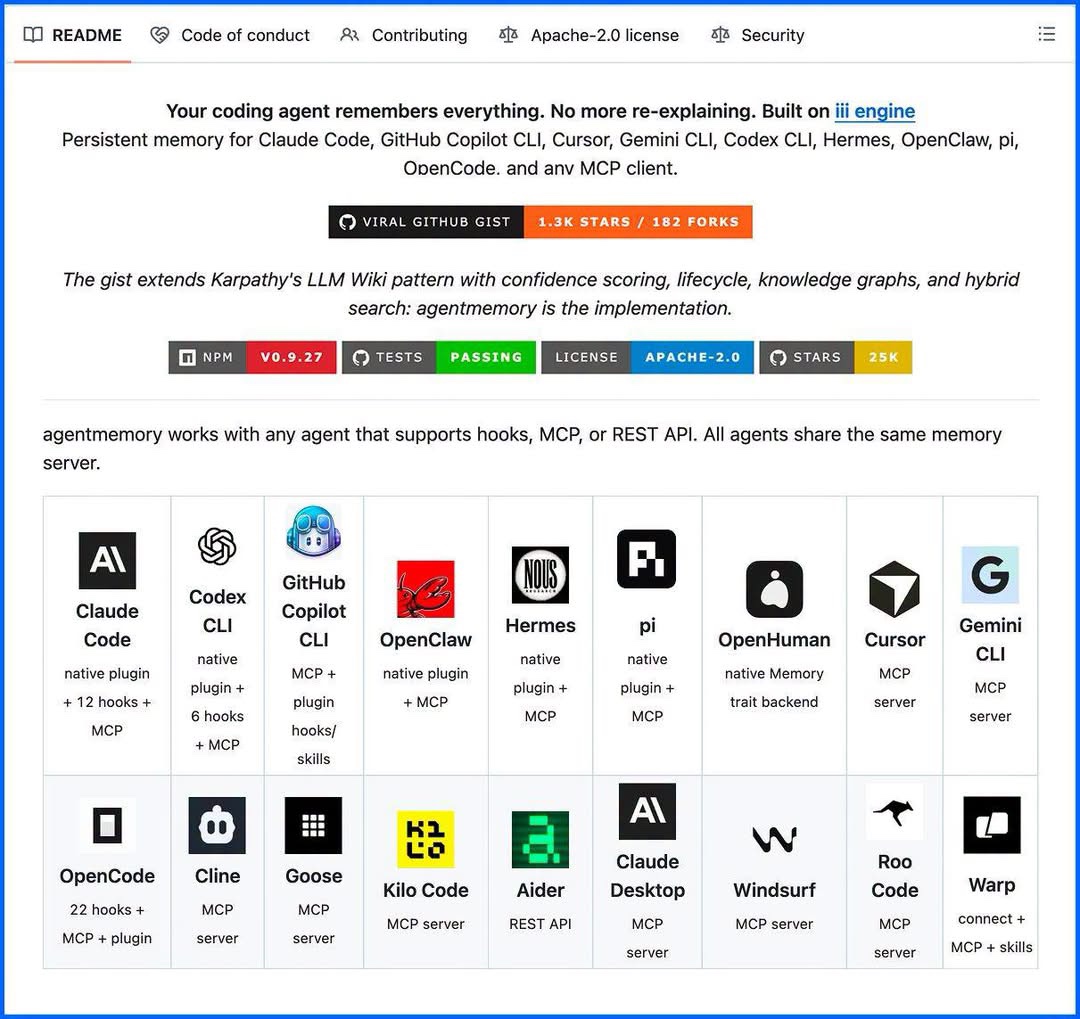The height and width of the screenshot is (1019, 1080).
Task: Click the License Apache-2.0 badge
Action: pos(647,357)
